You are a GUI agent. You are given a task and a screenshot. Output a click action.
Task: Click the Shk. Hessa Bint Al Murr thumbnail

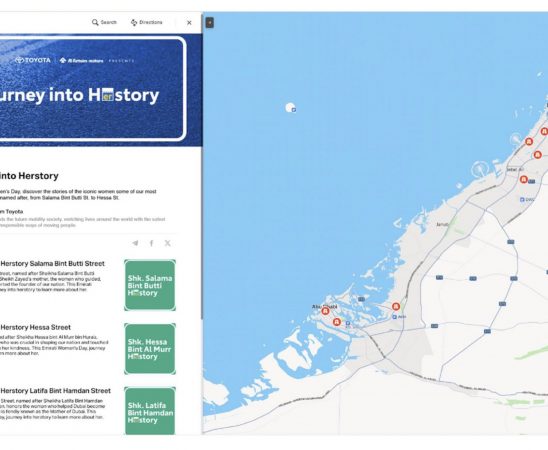[150, 349]
